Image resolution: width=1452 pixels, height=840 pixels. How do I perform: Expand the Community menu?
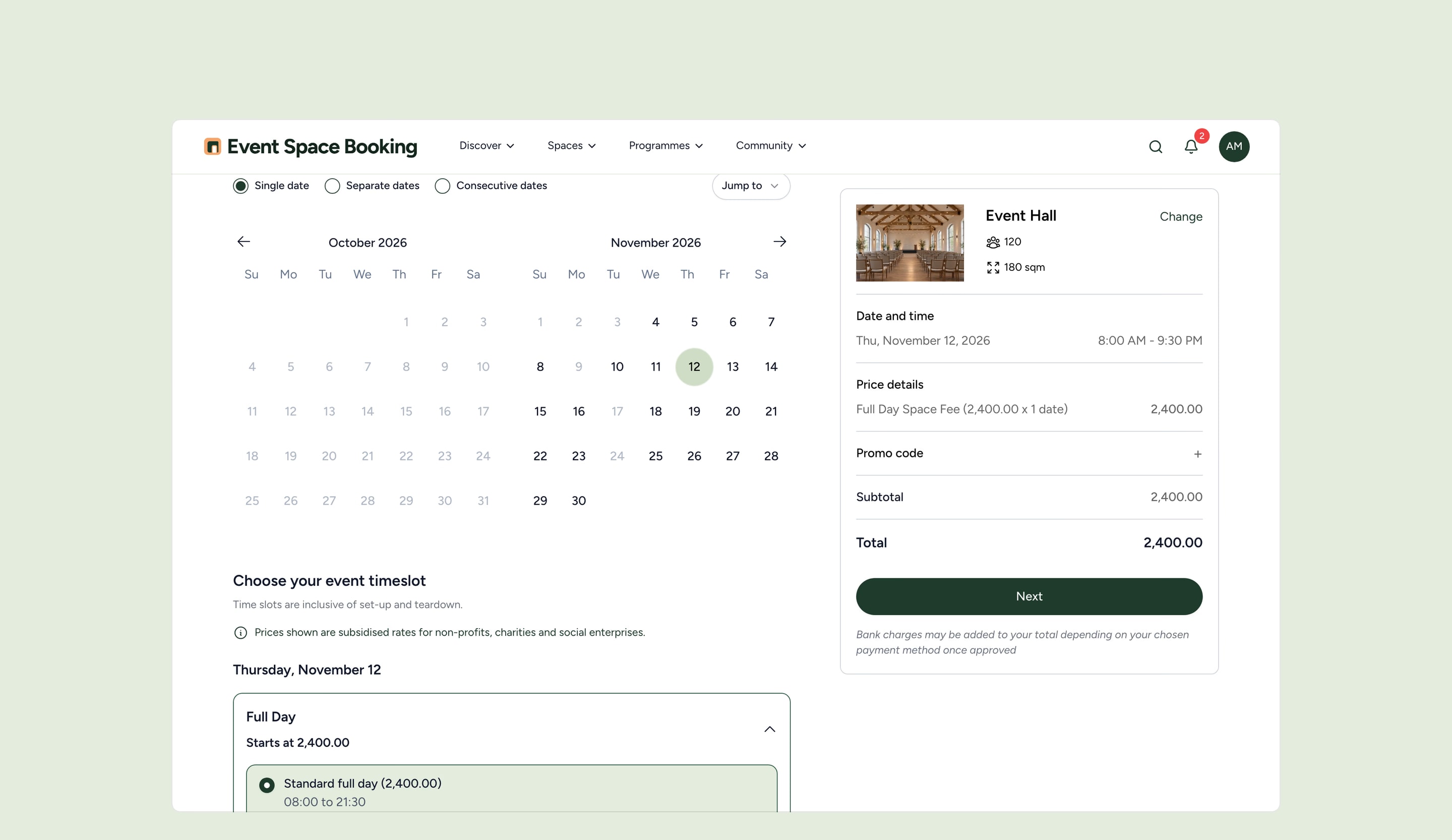pos(770,146)
